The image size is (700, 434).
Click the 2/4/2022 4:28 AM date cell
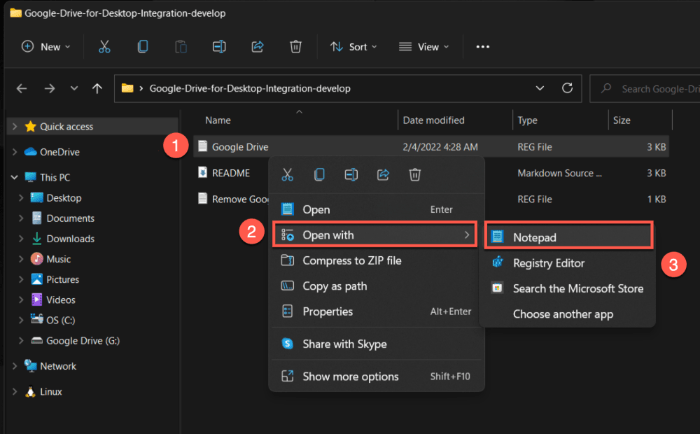coord(440,147)
